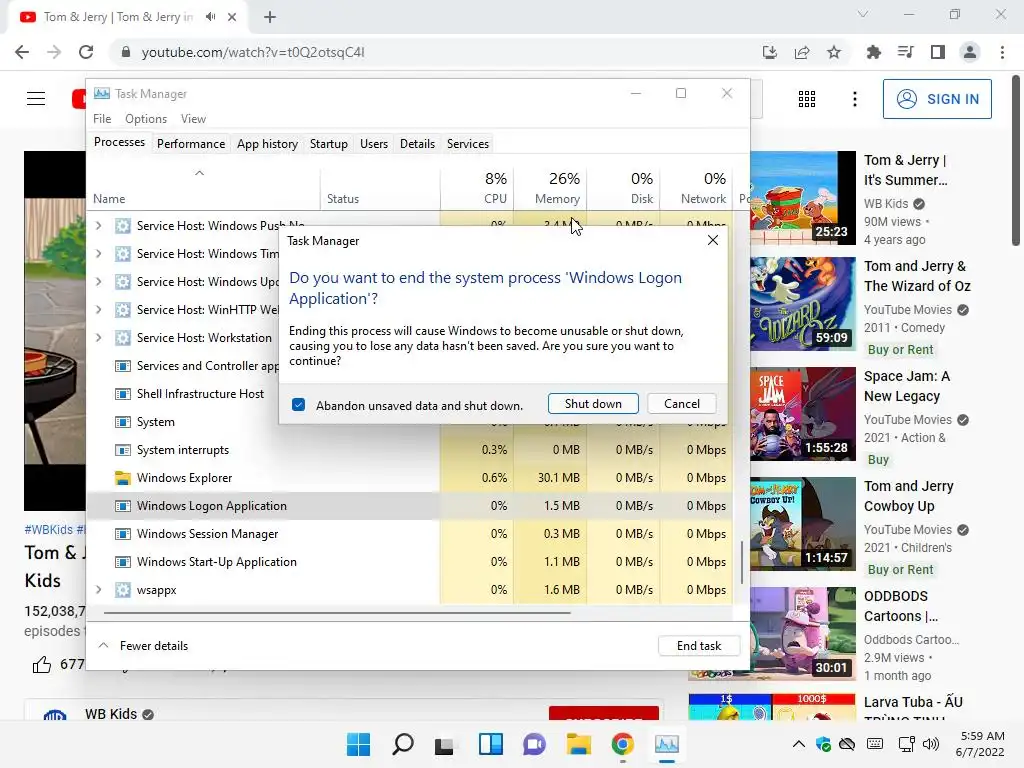
Task: Open Tom and Jerry Cowboy Up title
Action: pos(908,496)
